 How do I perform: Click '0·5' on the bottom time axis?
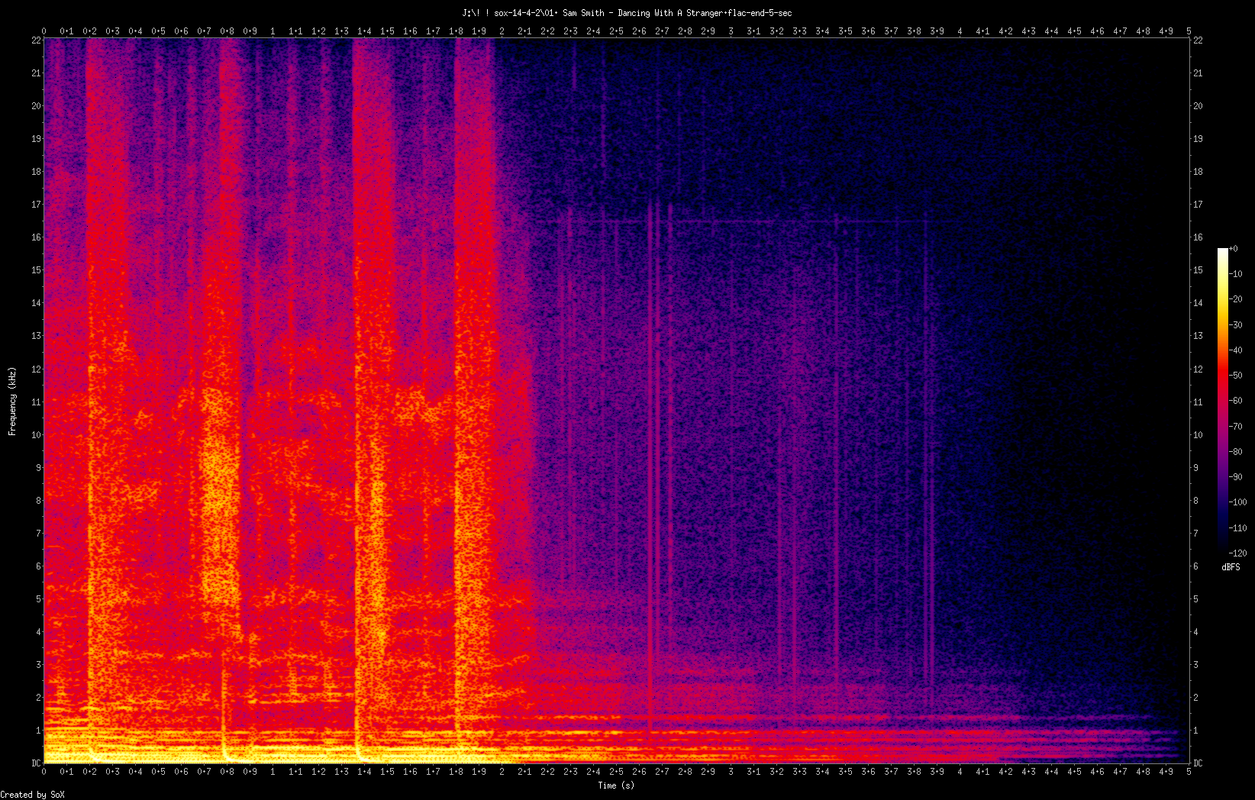(x=158, y=773)
